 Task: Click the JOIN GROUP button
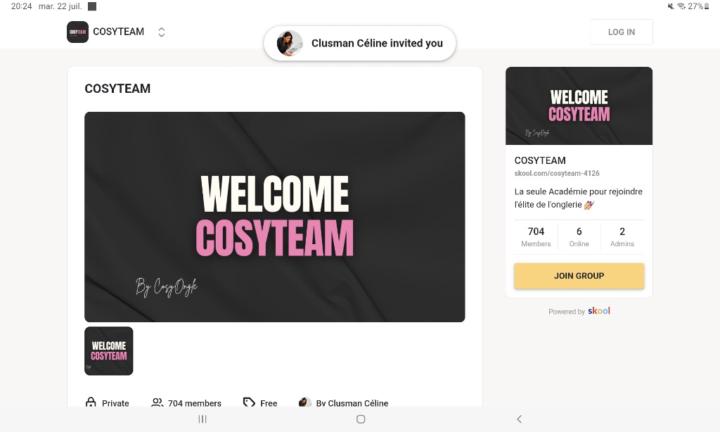(x=579, y=276)
